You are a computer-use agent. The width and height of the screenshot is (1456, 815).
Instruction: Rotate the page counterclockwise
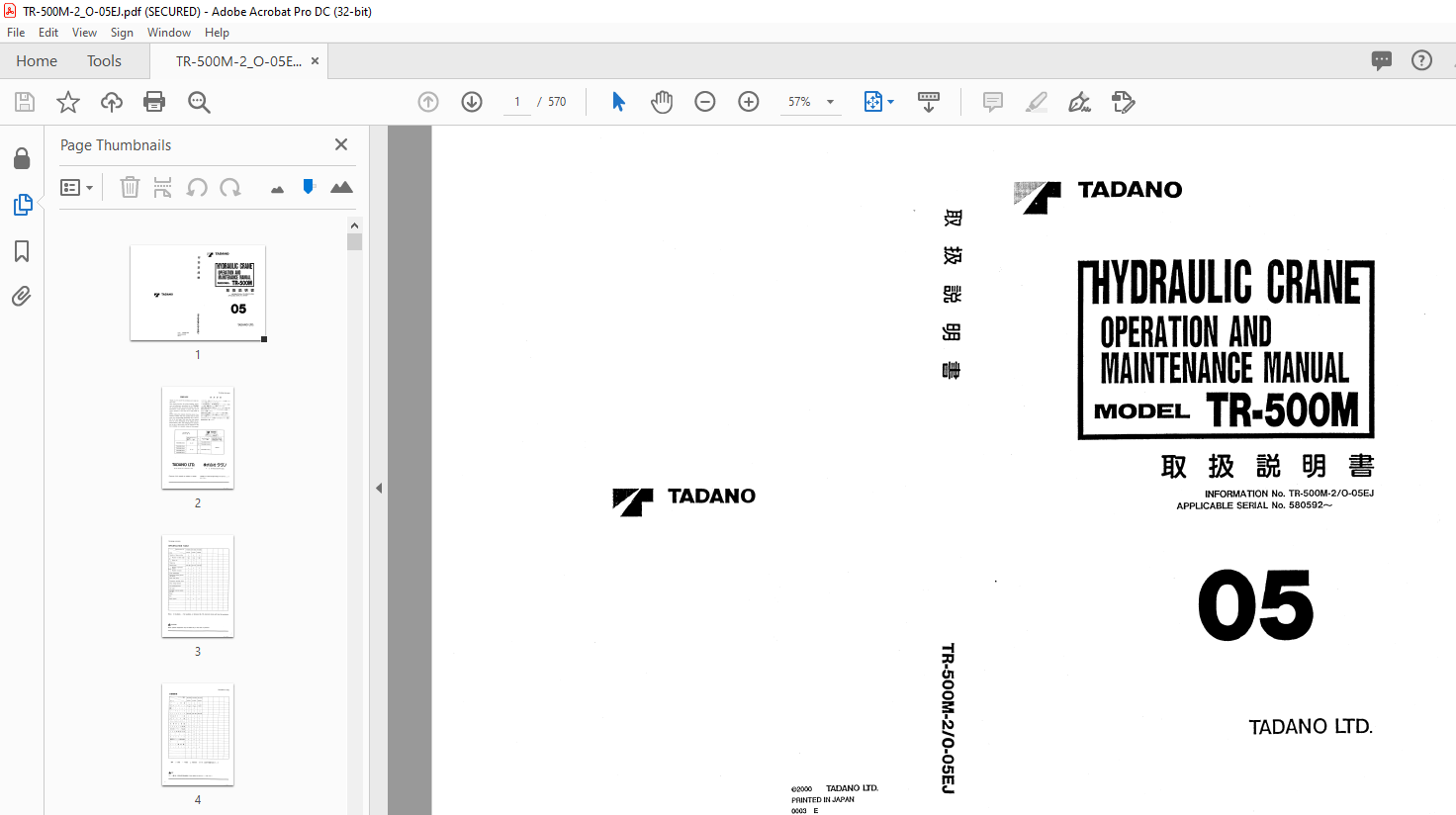(197, 187)
